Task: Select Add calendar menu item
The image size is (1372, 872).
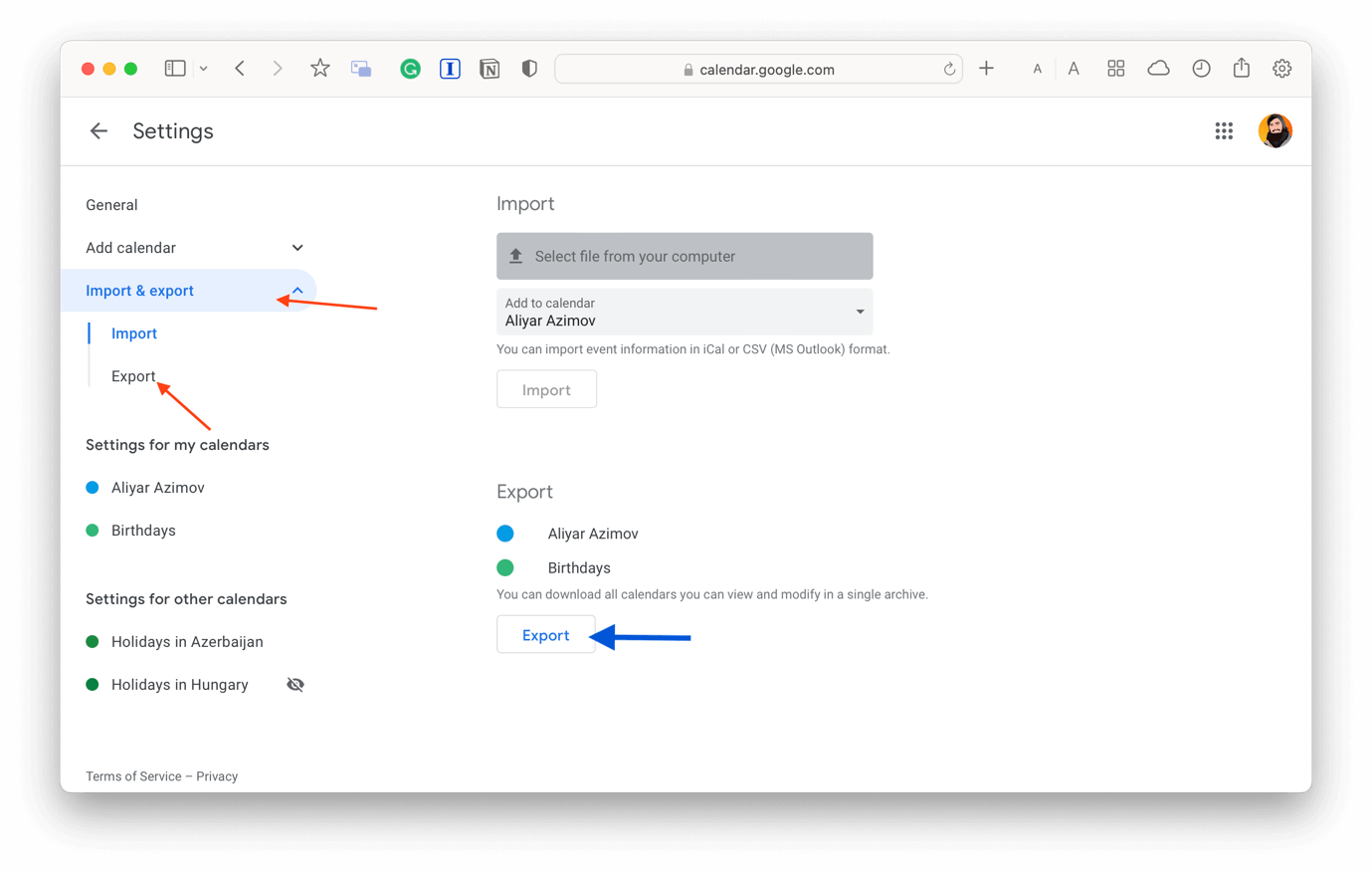Action: point(130,248)
